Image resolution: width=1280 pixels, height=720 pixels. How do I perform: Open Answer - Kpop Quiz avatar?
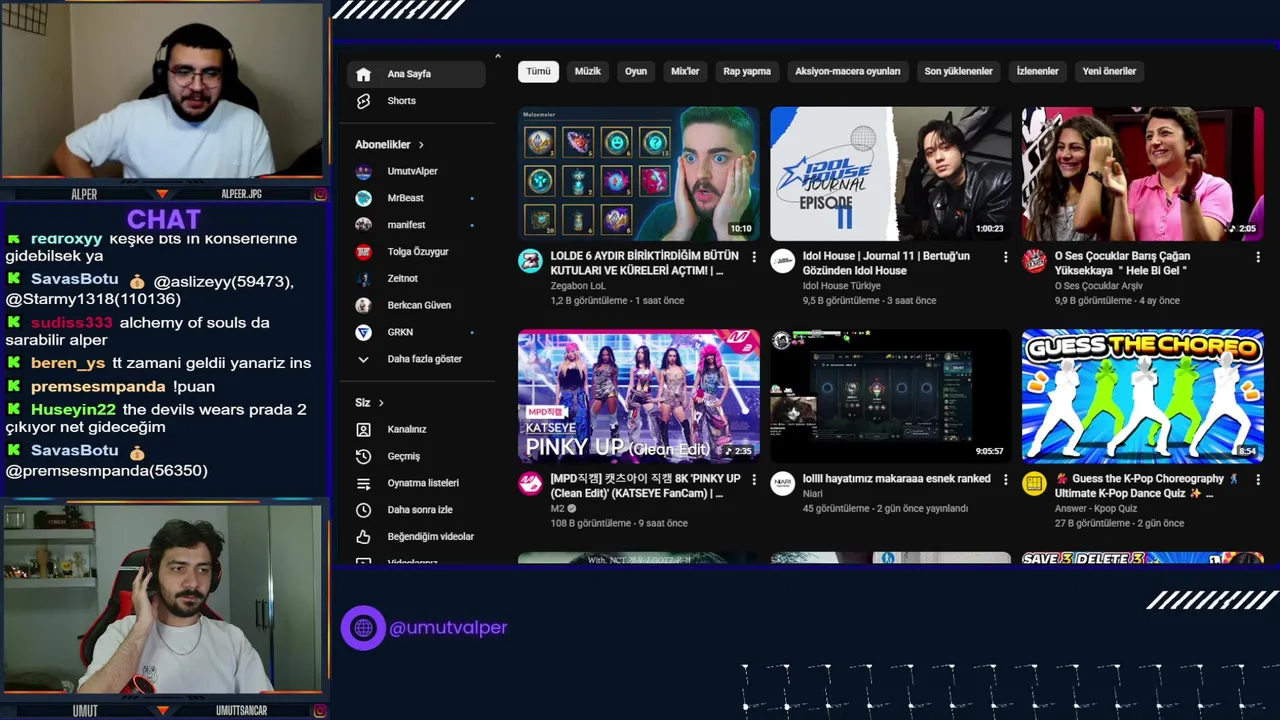click(x=1034, y=485)
